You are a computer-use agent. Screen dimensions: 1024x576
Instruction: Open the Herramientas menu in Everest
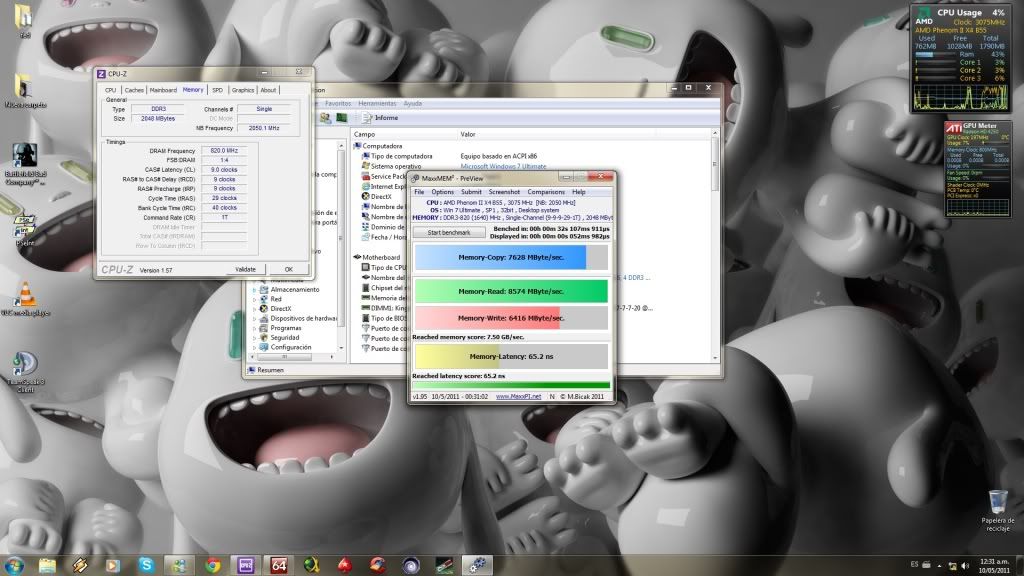(377, 103)
